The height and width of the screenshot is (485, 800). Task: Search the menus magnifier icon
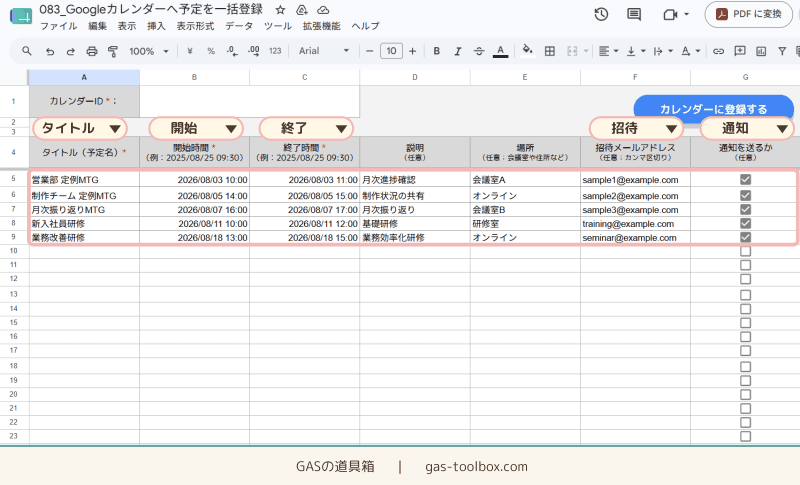pyautogui.click(x=27, y=51)
